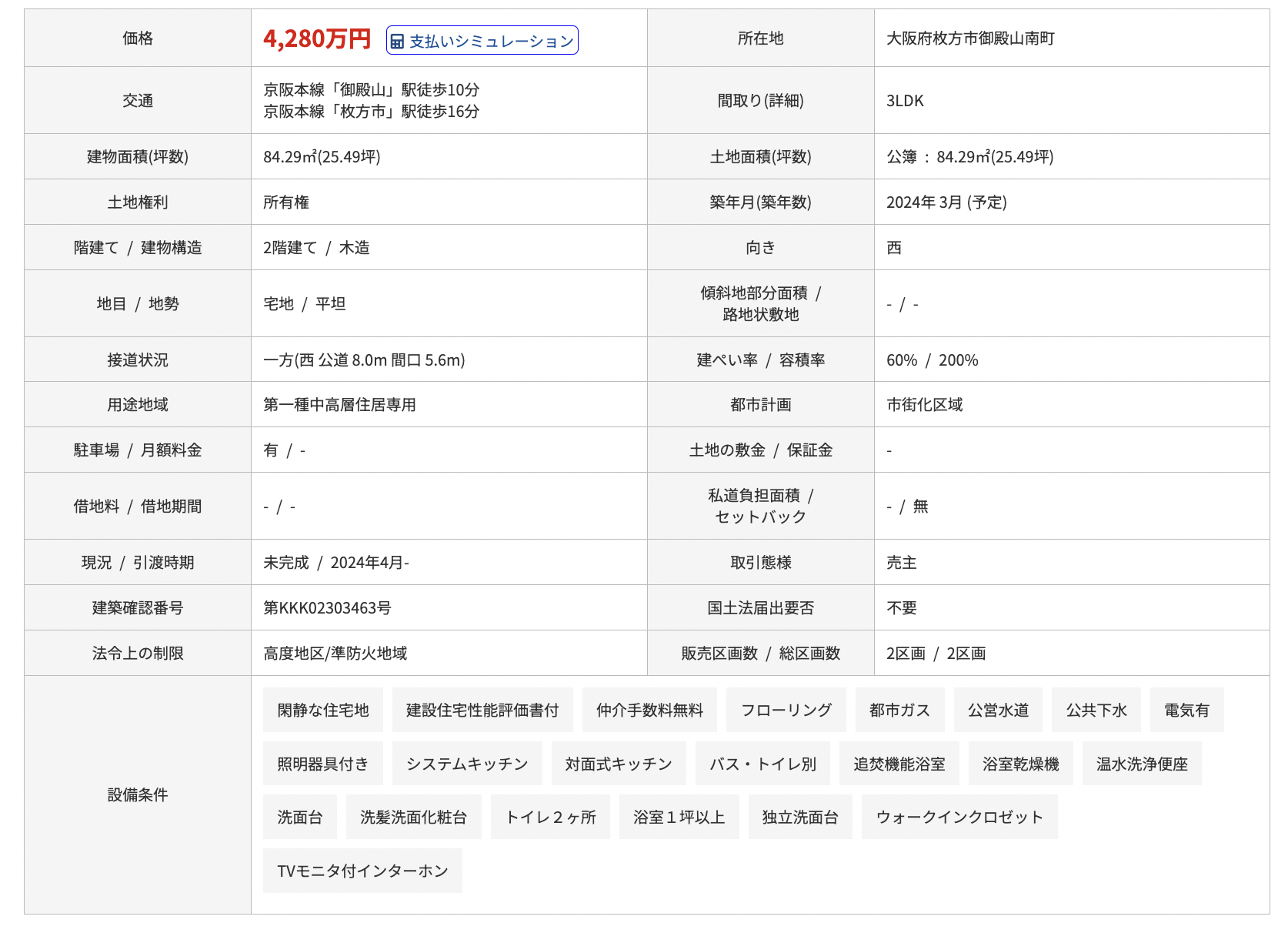
Task: Click the 対面式キッチン tag
Action: [619, 764]
